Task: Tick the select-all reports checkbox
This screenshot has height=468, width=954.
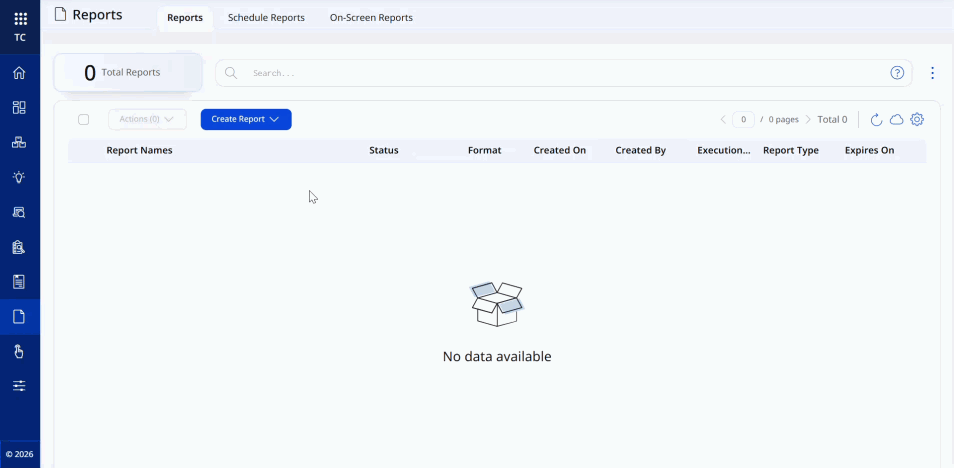Action: 83,119
